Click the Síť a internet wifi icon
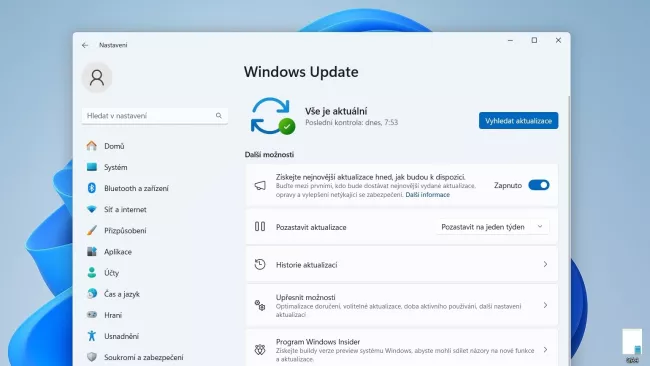Screen dimensions: 650x366 pos(92,209)
